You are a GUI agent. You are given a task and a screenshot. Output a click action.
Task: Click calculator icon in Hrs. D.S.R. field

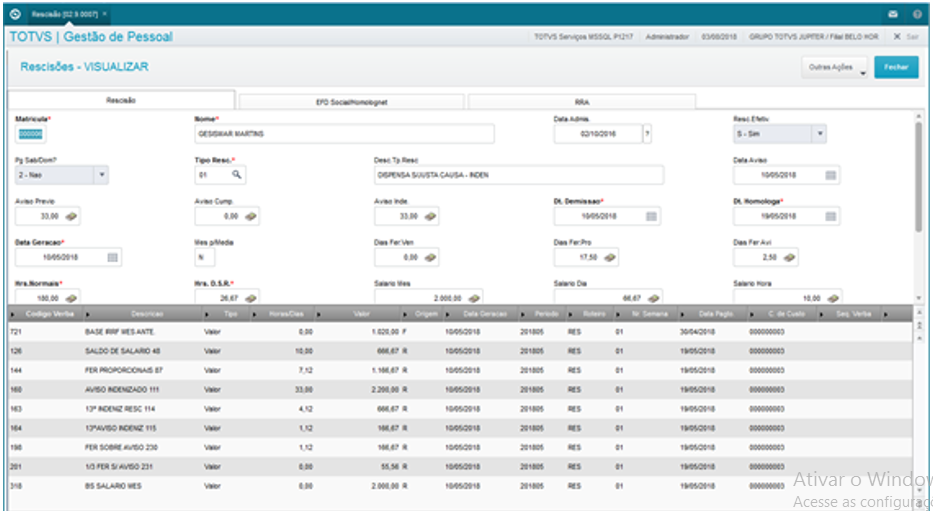(x=251, y=298)
